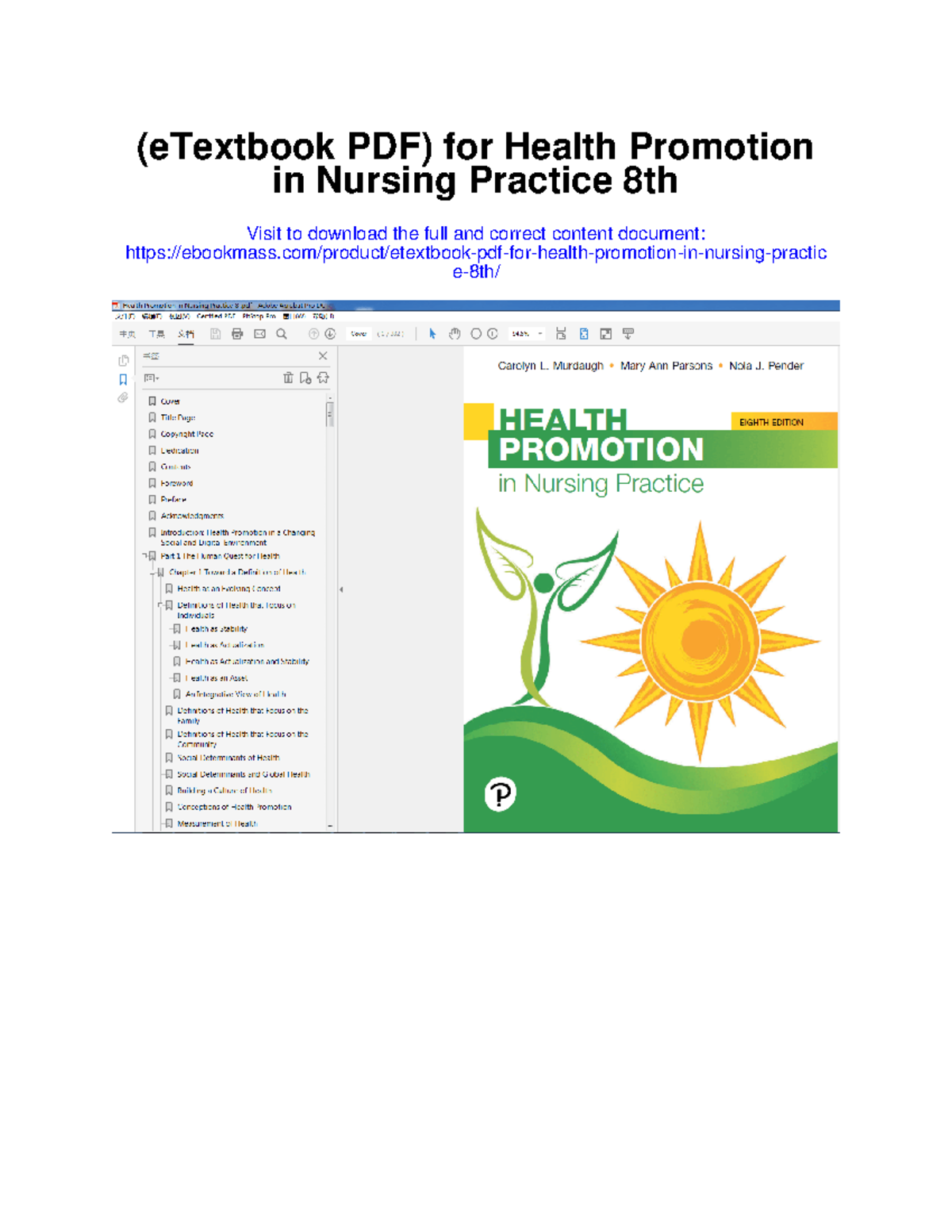Click the Find current bookmark icon

coord(323,378)
